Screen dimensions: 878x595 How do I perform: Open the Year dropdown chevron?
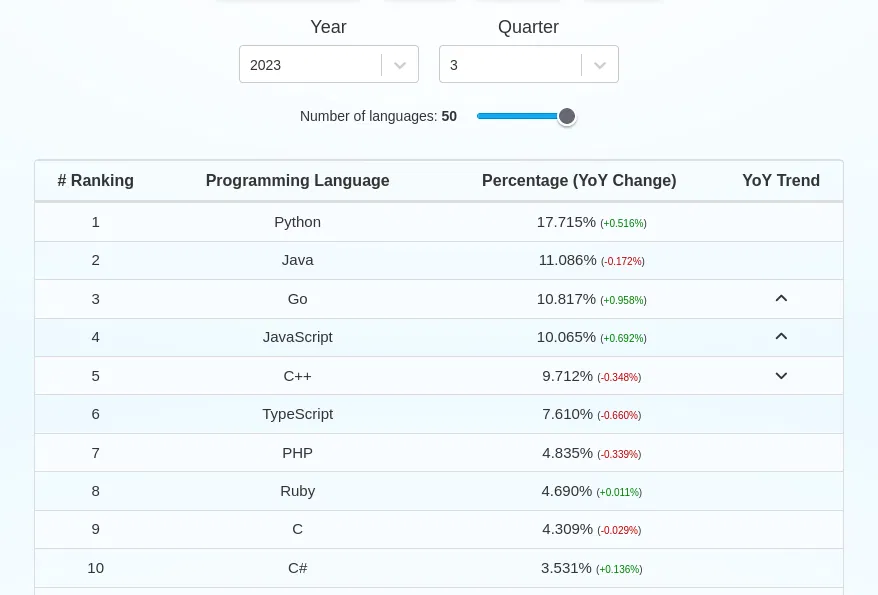coord(400,65)
